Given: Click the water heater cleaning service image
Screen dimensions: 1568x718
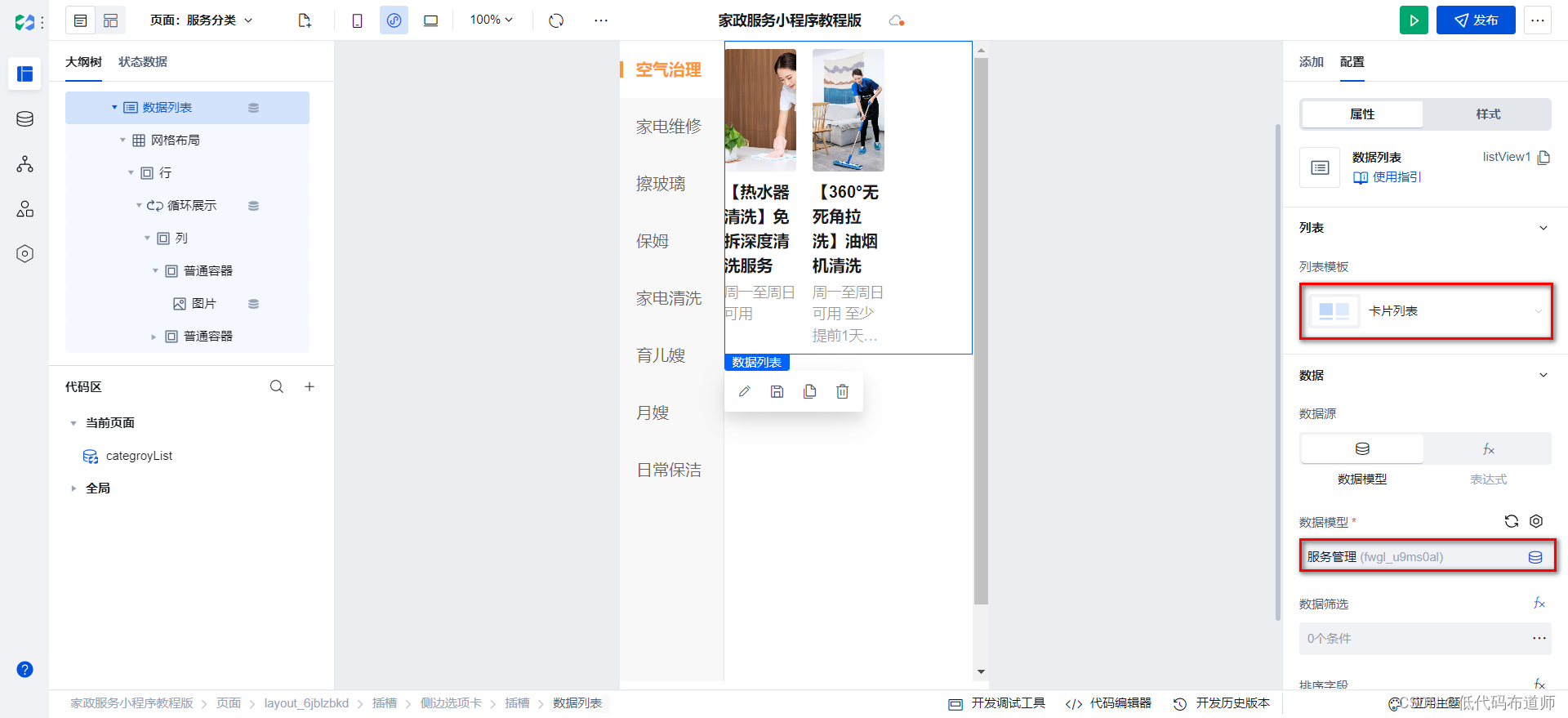Looking at the screenshot, I should pos(760,110).
